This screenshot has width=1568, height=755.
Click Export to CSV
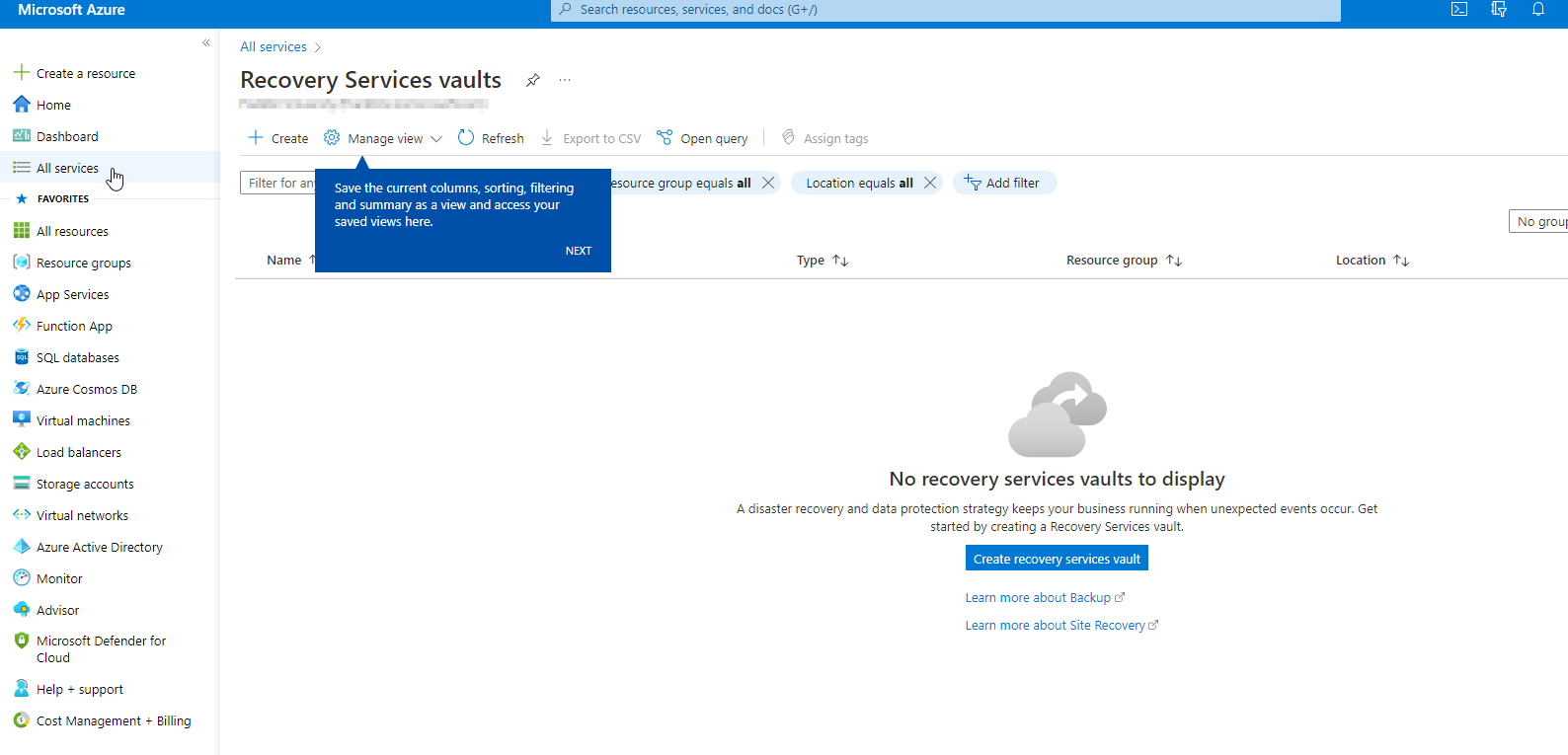point(590,138)
